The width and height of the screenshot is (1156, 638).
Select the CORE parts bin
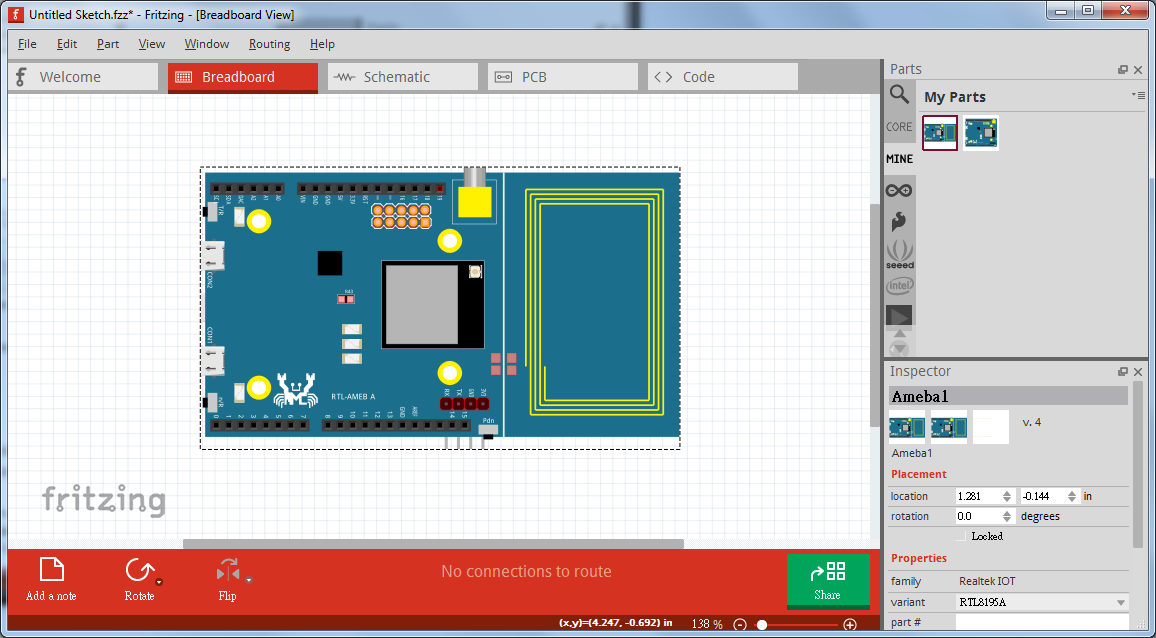tap(899, 127)
